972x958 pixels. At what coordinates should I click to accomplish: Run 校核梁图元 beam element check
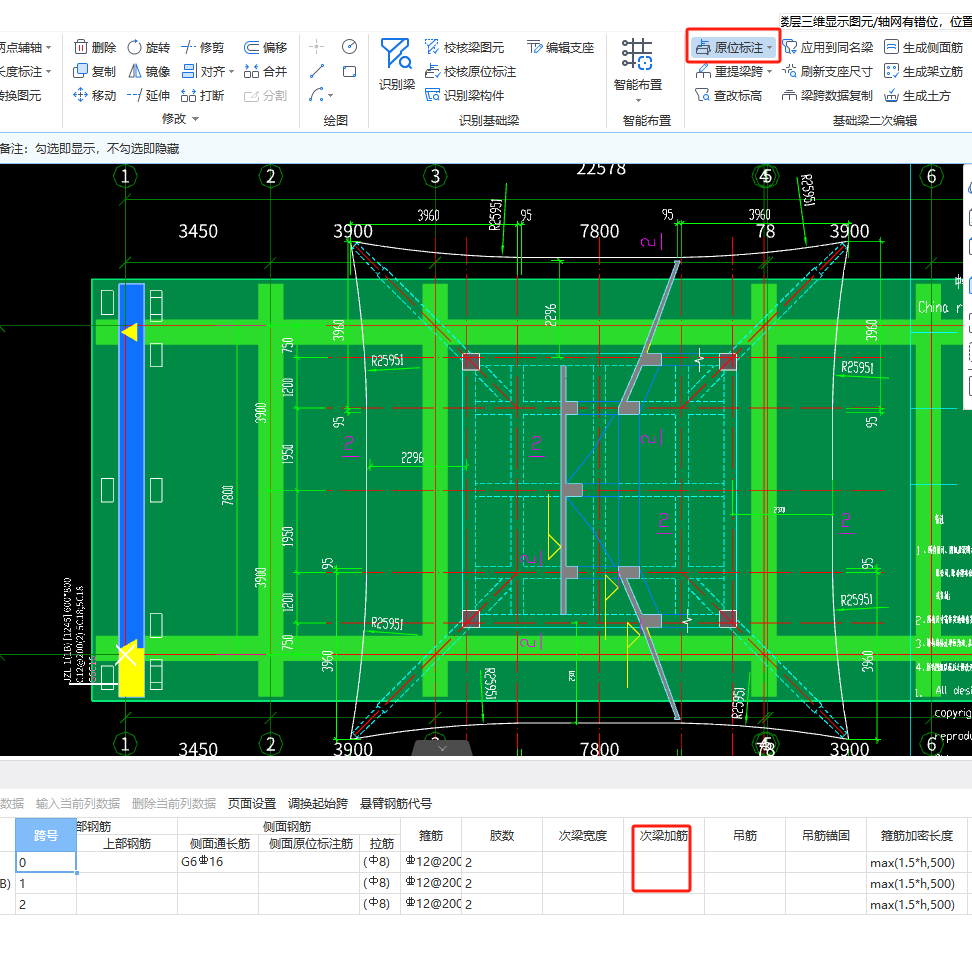pyautogui.click(x=464, y=48)
